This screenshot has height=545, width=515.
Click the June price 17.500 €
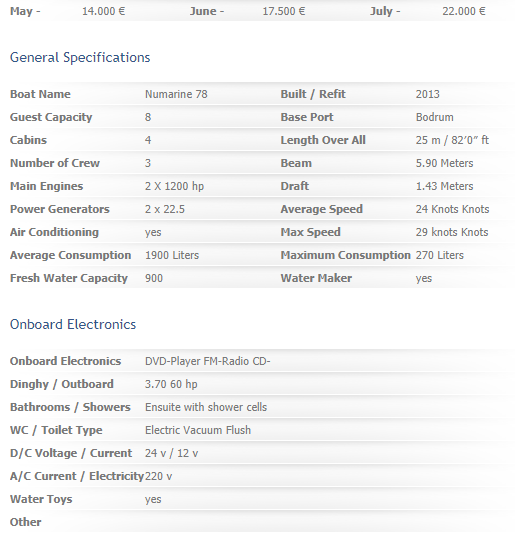284,11
